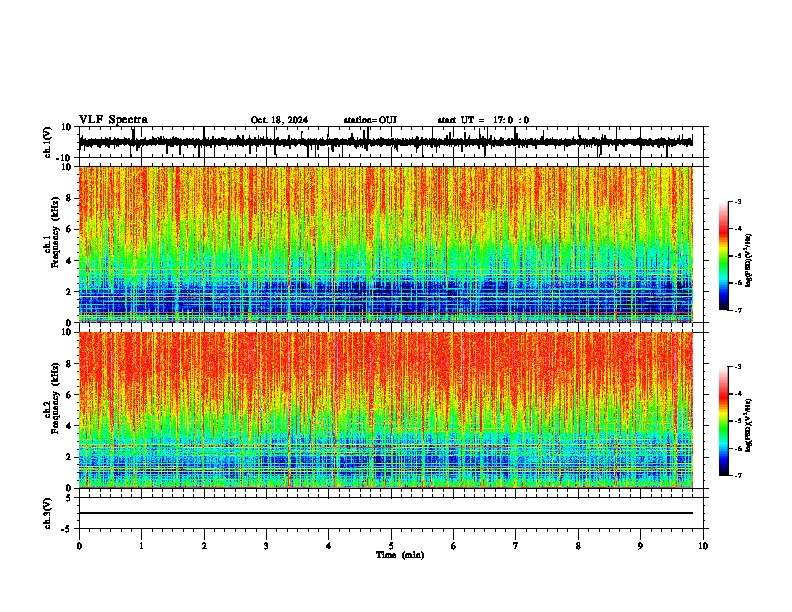
Task: Click the "8" kHz tick on ch.1 spectrogram
Action: [x=70, y=198]
